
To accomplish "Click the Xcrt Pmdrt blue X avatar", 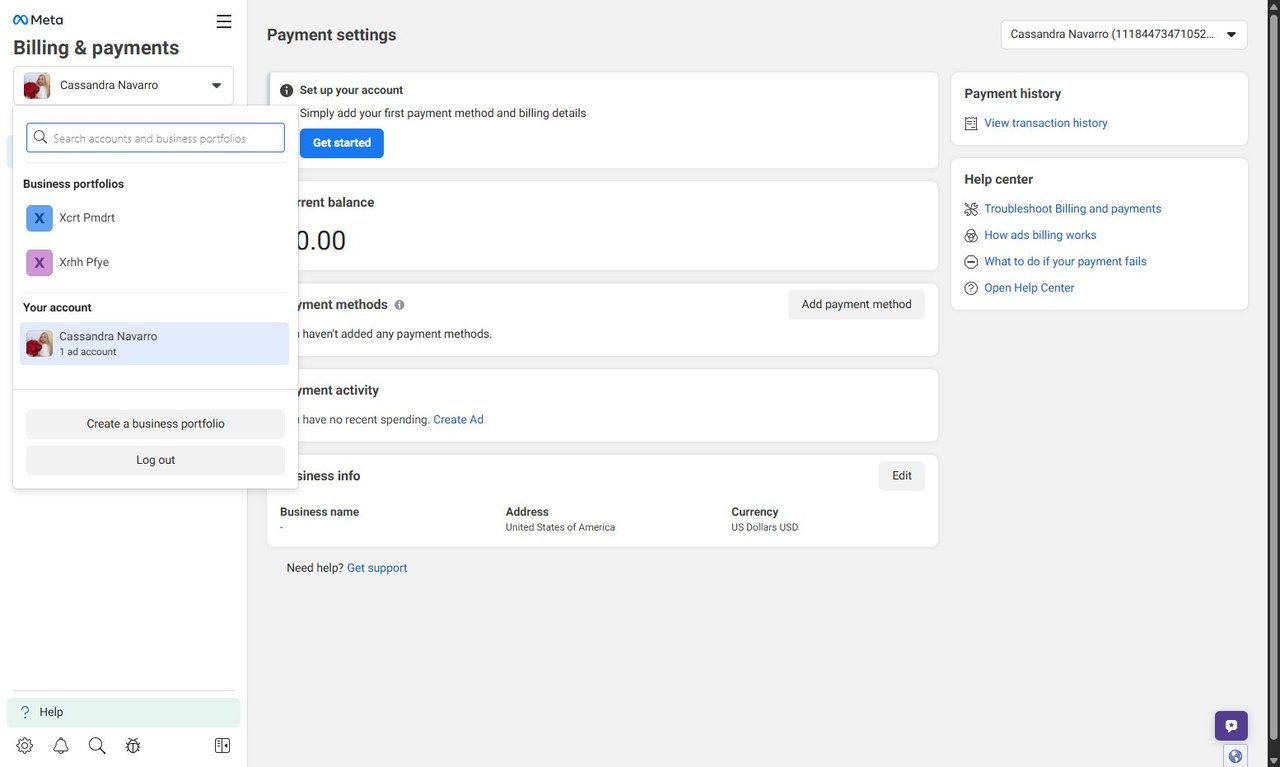I will pyautogui.click(x=39, y=218).
